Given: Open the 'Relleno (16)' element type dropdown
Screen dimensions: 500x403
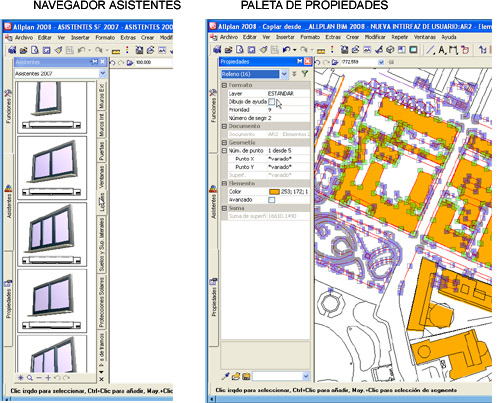Looking at the screenshot, I should (x=284, y=74).
